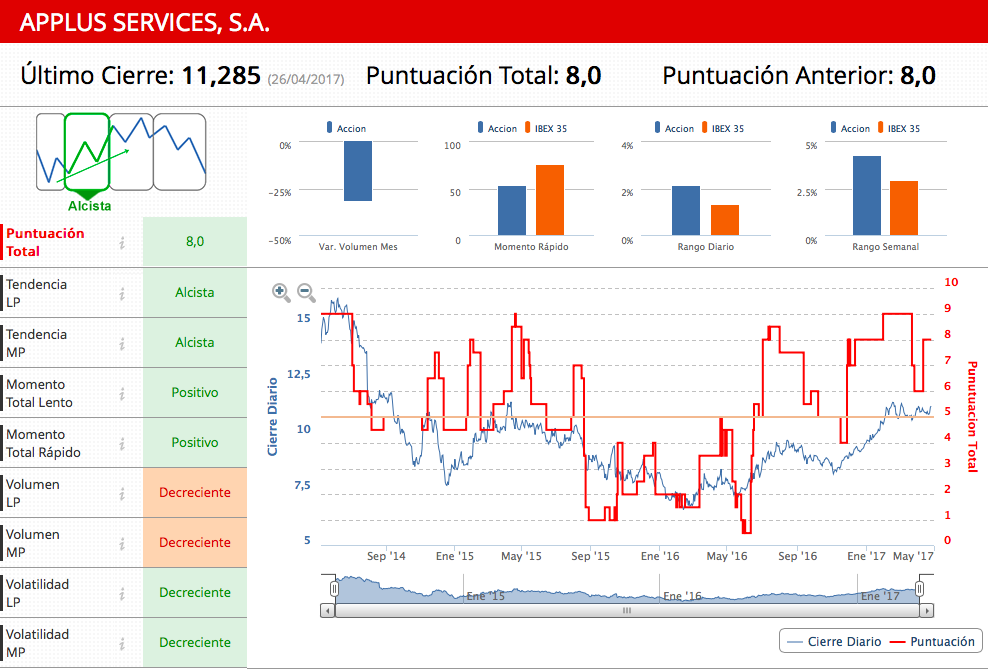Toggle Puntuación series in legend
This screenshot has height=669, width=989.
(x=932, y=641)
